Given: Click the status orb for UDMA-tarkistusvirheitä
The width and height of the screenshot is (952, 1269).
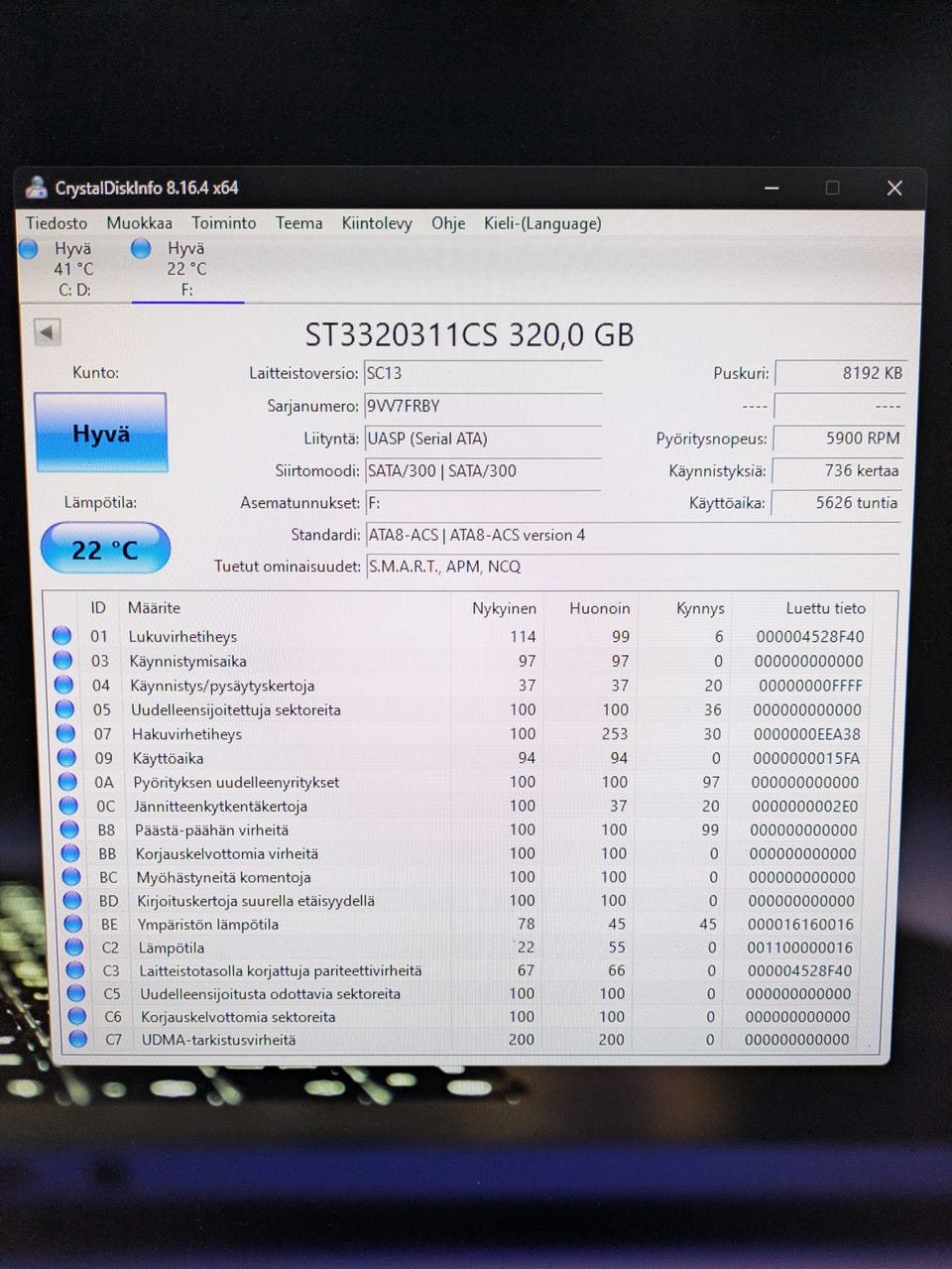Looking at the screenshot, I should [78, 1039].
